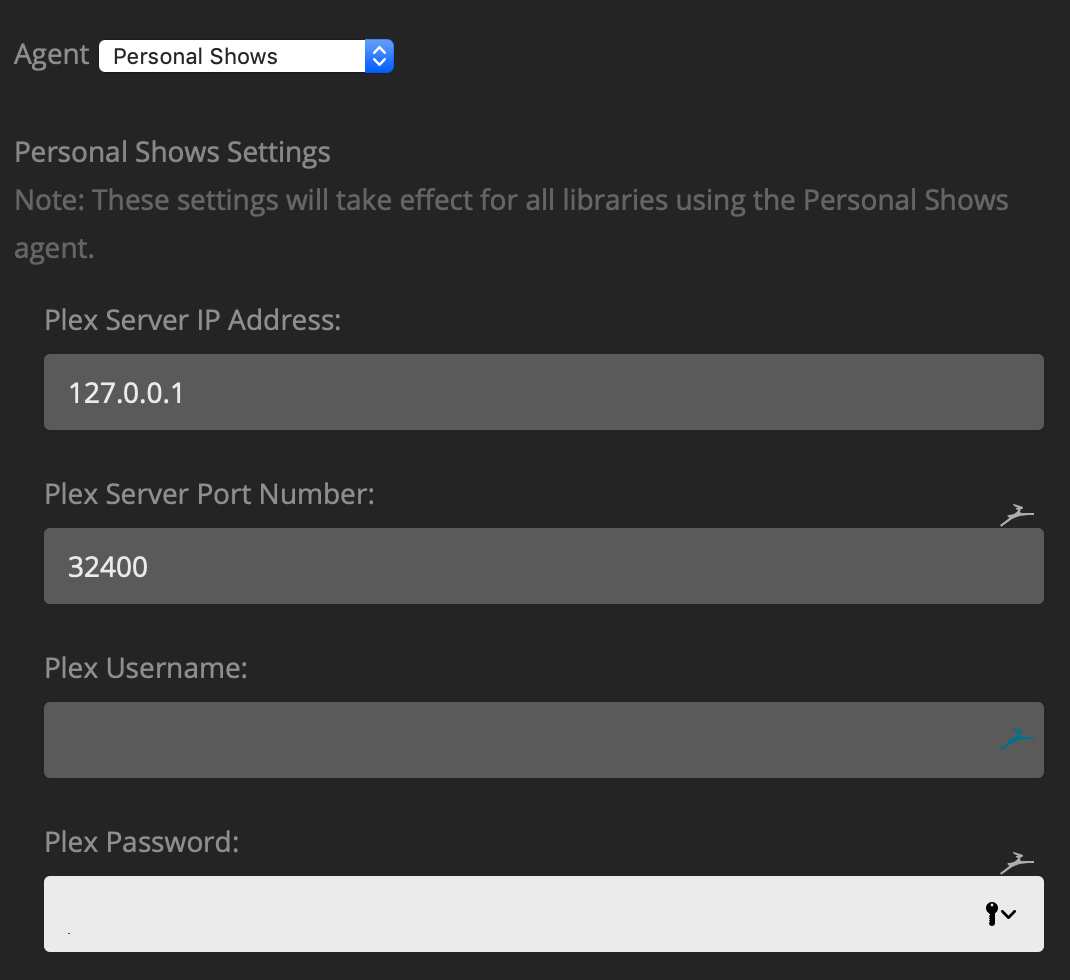Click the key icon in Password field
This screenshot has width=1070, height=980.
(x=991, y=914)
